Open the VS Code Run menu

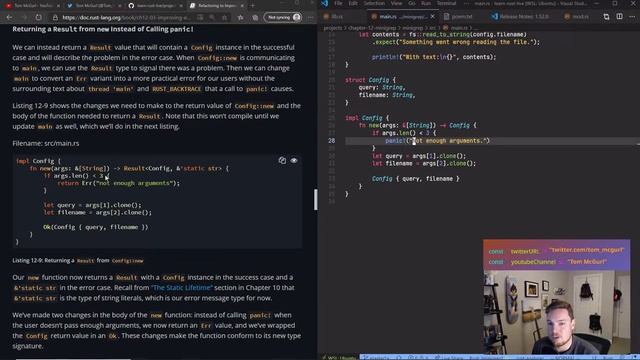[426, 3]
